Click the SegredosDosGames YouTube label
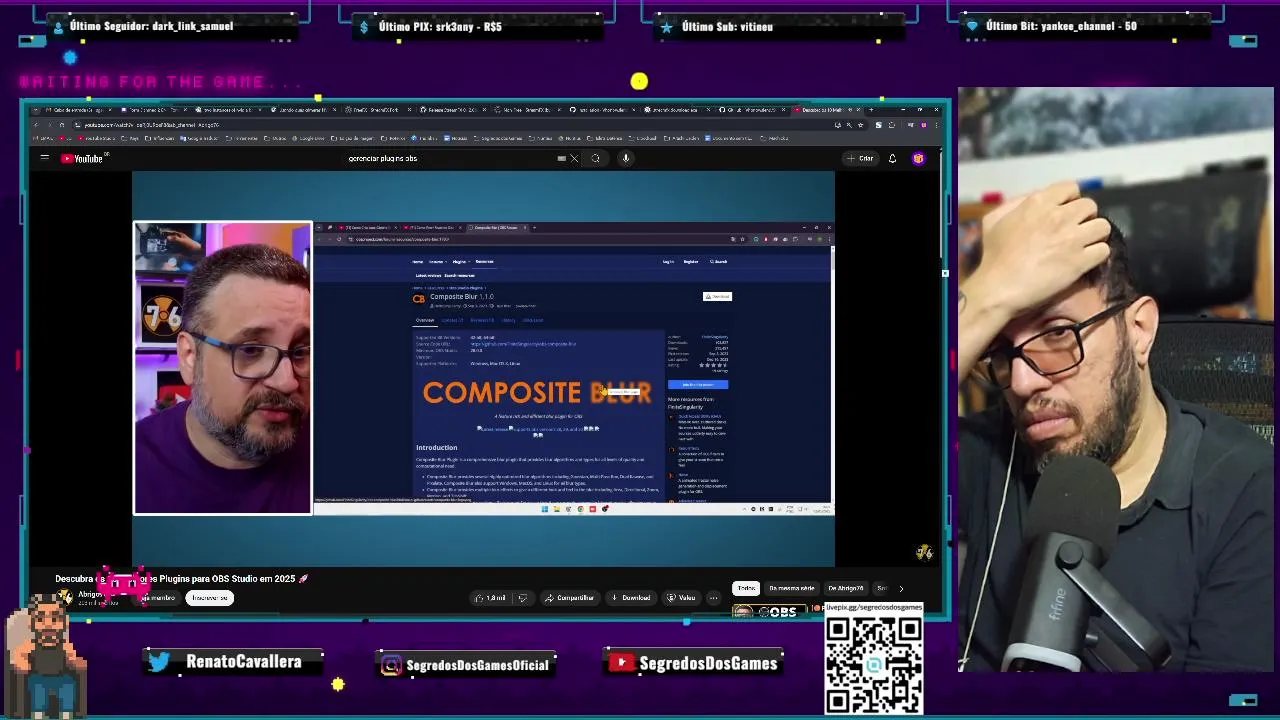Screen dimensions: 1280x720 708,664
